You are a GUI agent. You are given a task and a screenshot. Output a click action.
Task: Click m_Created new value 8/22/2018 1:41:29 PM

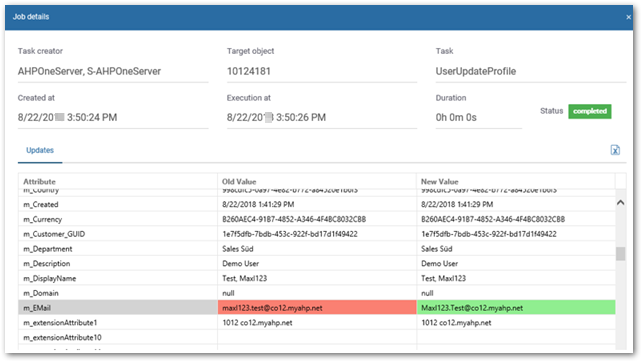click(516, 204)
